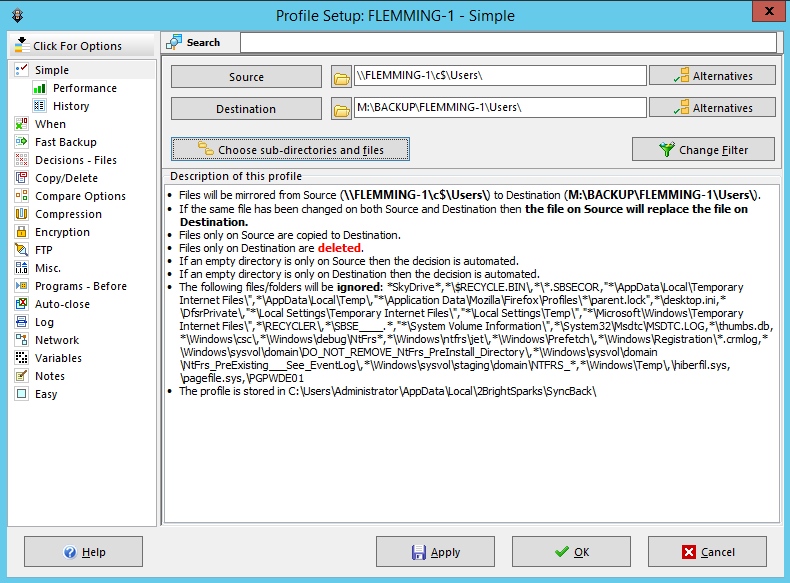The image size is (790, 583).
Task: Click the Easy mode icon
Action: point(22,394)
